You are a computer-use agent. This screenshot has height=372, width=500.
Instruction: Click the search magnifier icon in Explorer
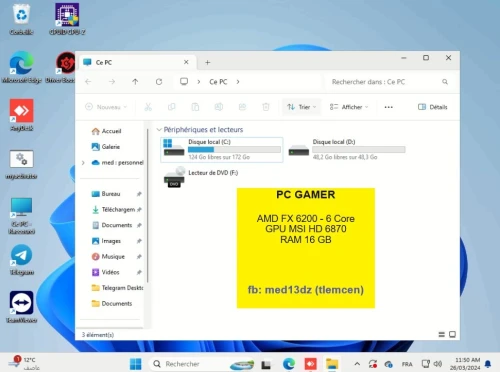click(x=445, y=82)
